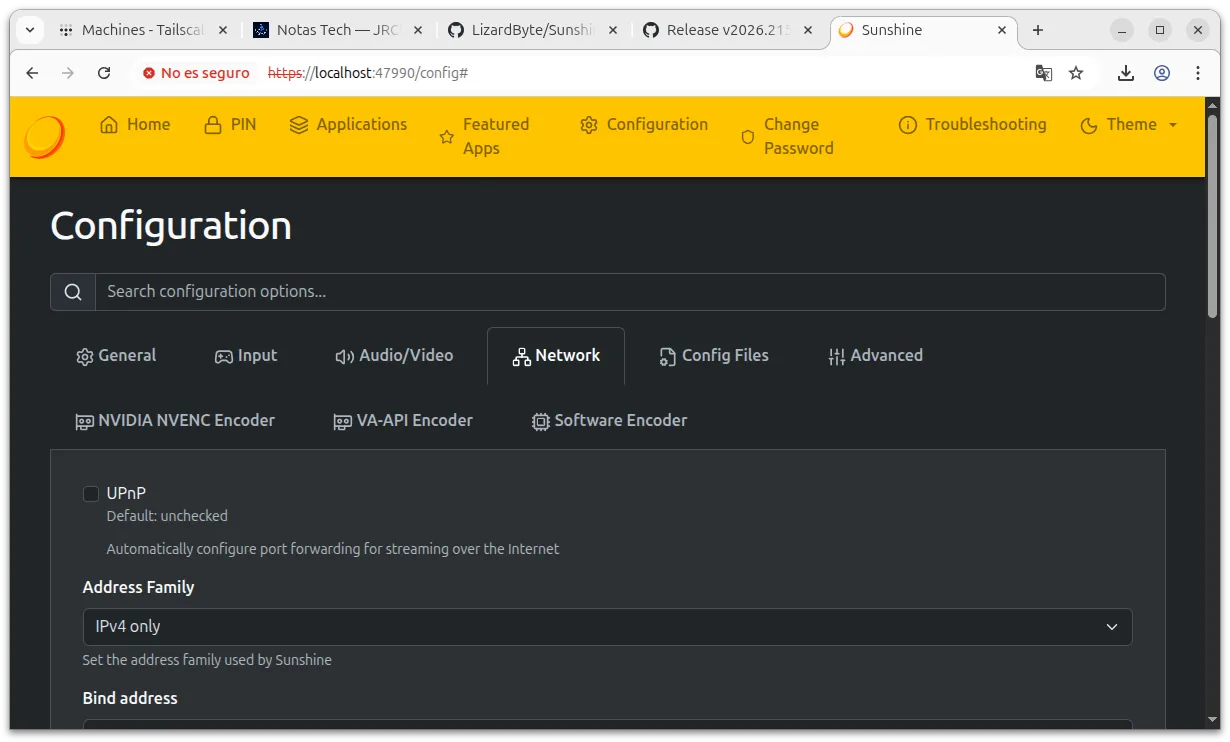The height and width of the screenshot is (742, 1230).
Task: Open the Troubleshooting page
Action: coord(973,125)
